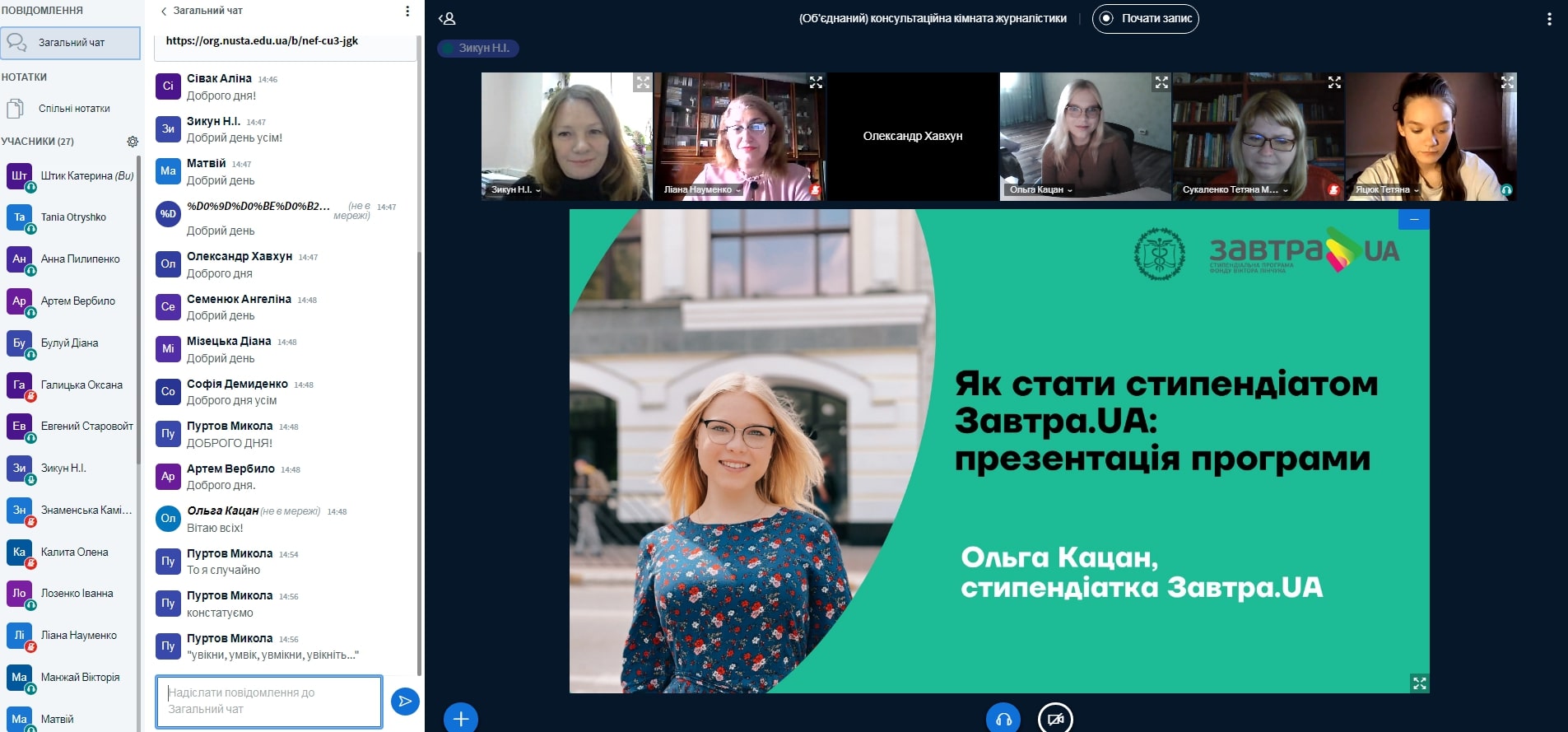Open the participants settings gear icon

point(133,142)
